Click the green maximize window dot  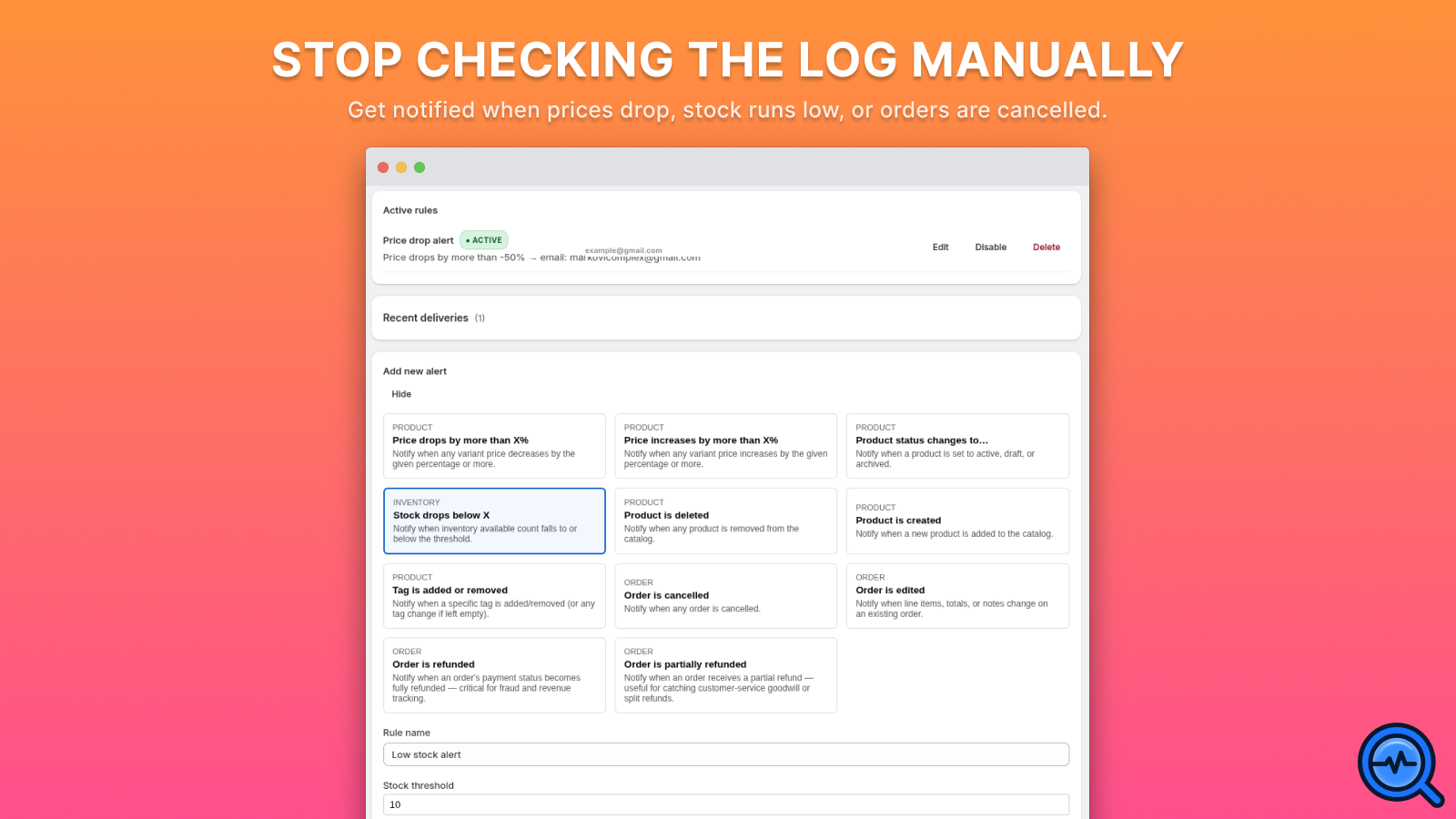tap(420, 167)
